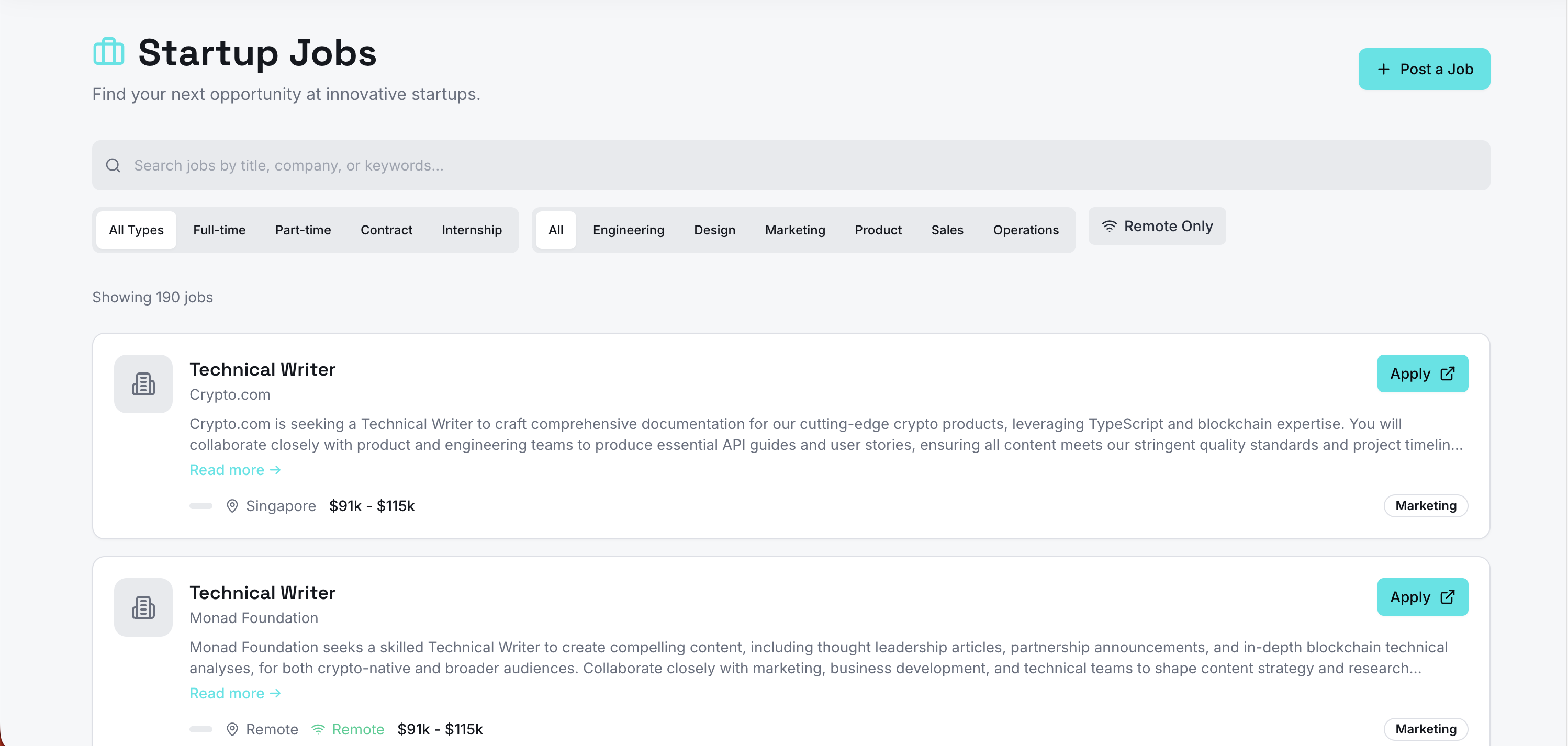Viewport: 1568px width, 746px height.
Task: Click the location pin icon next to Singapore
Action: (x=232, y=506)
